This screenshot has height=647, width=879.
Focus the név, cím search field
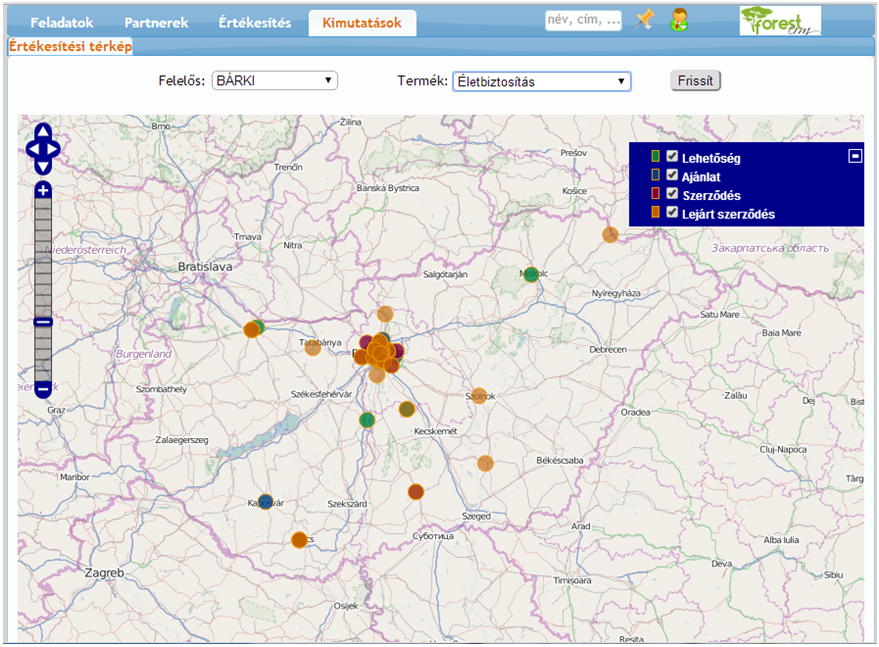583,20
